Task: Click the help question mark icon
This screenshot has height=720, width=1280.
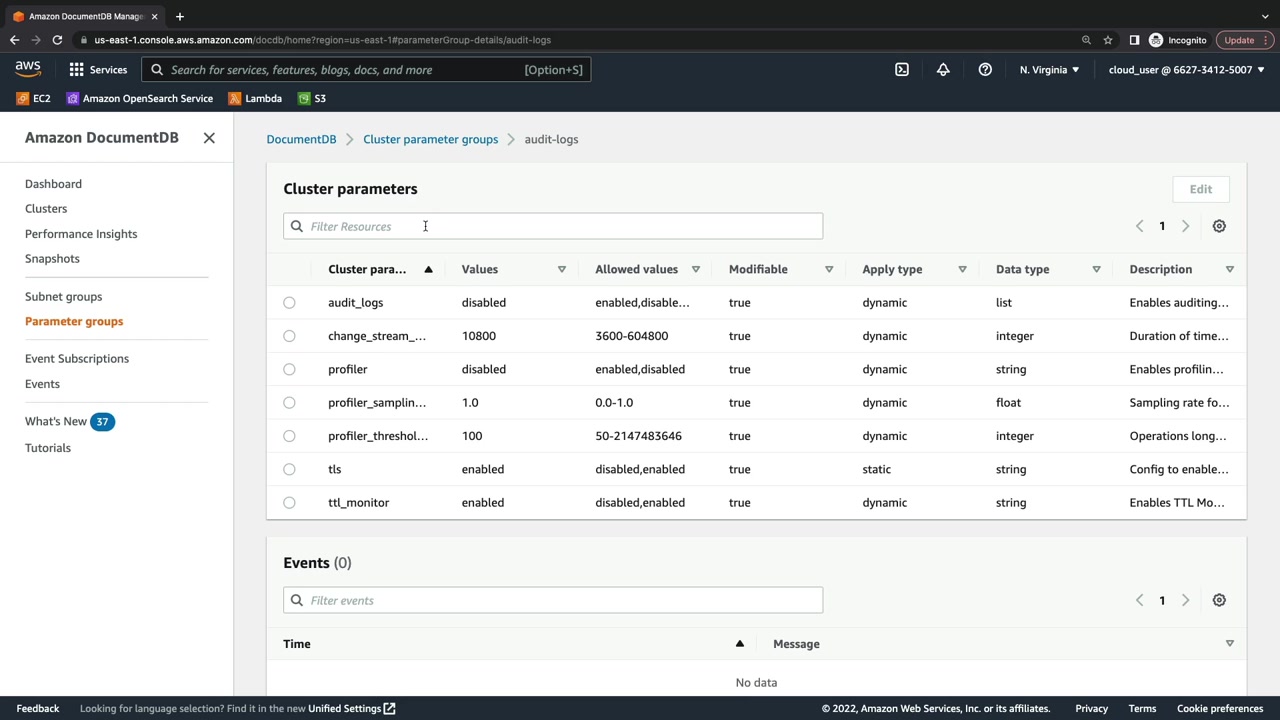Action: coord(985,70)
